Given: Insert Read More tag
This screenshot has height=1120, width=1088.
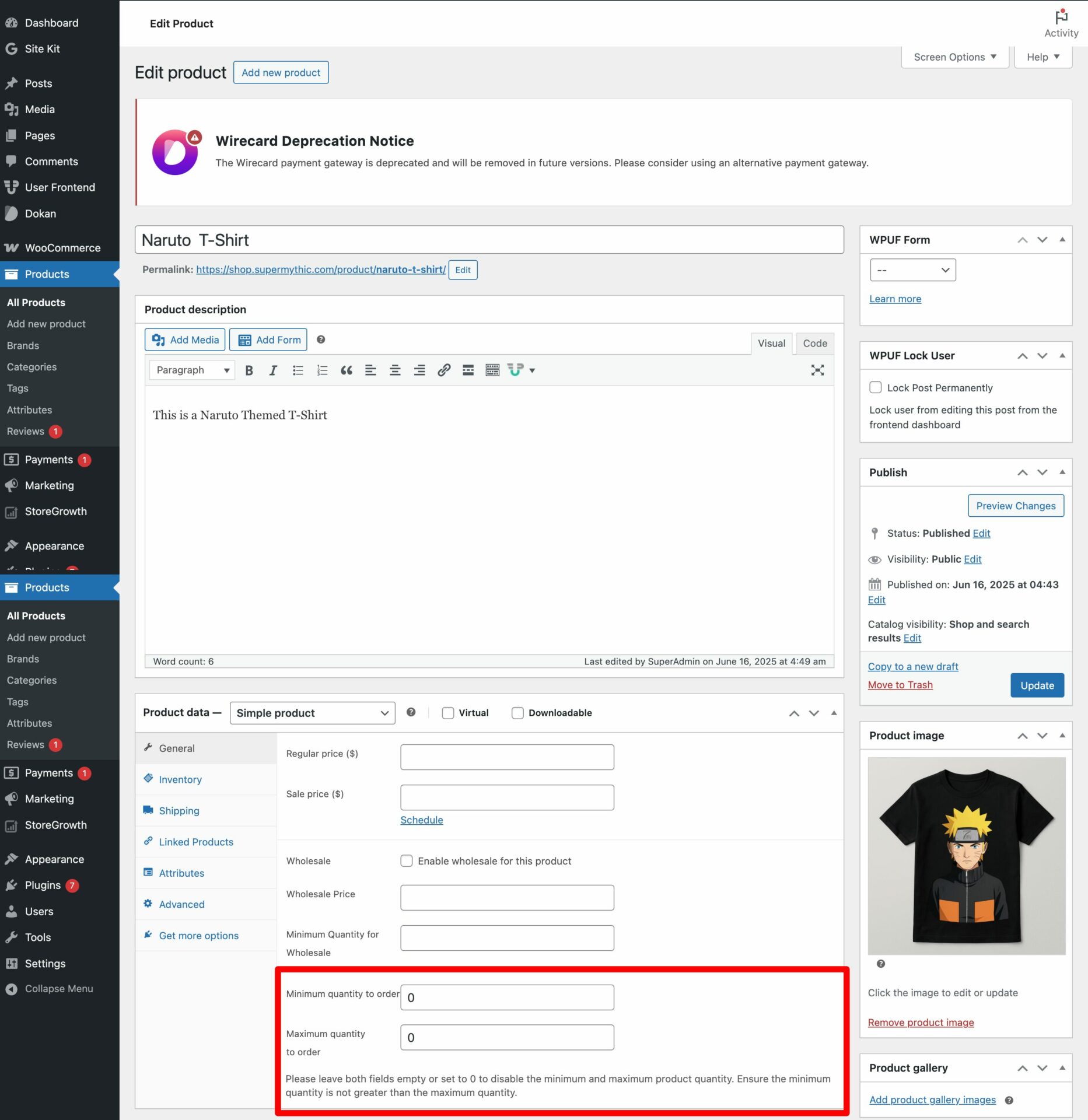Looking at the screenshot, I should click(468, 370).
